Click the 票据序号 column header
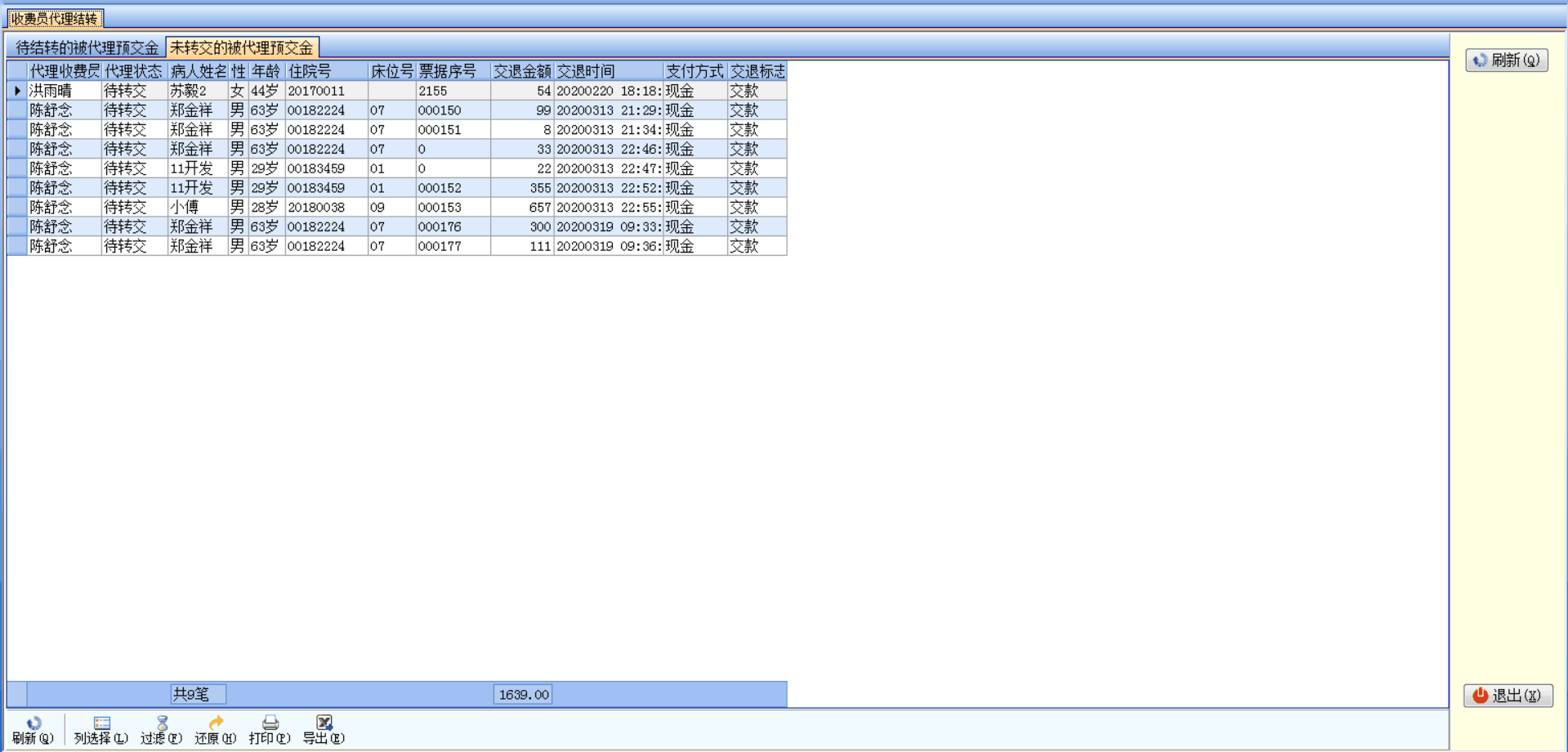 click(453, 71)
